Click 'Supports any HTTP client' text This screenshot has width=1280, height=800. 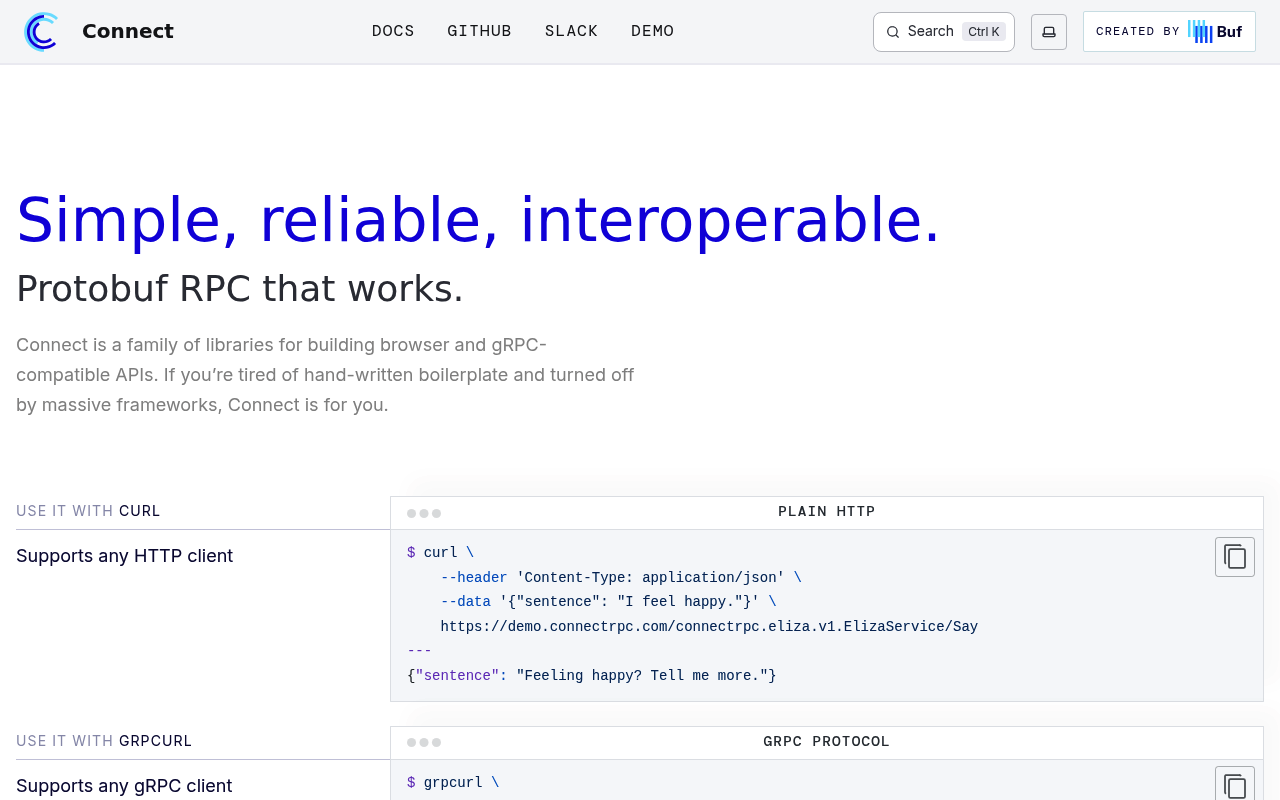[x=124, y=556]
